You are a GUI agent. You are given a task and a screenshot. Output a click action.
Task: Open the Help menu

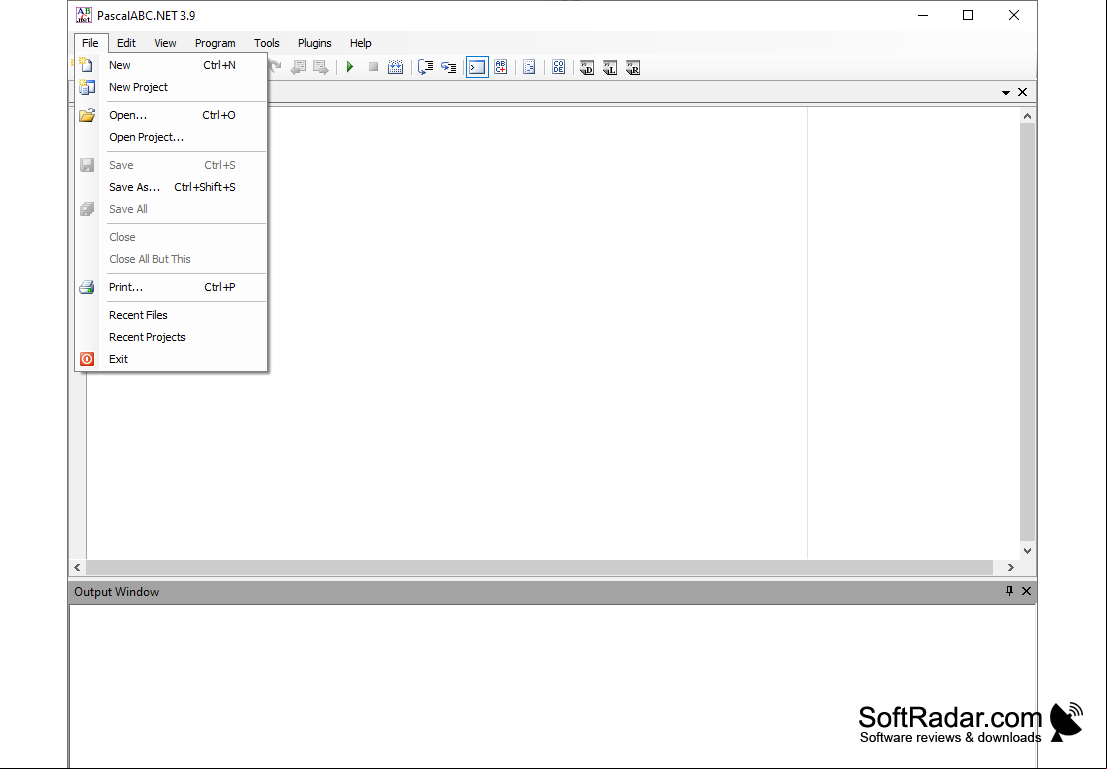[361, 43]
